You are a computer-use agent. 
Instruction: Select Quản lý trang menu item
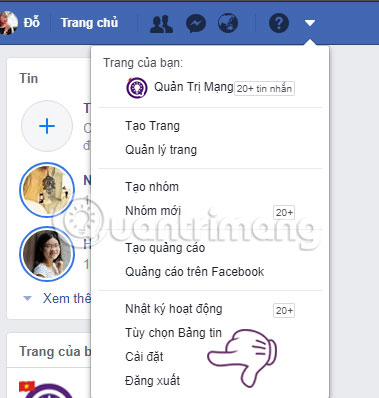[161, 150]
